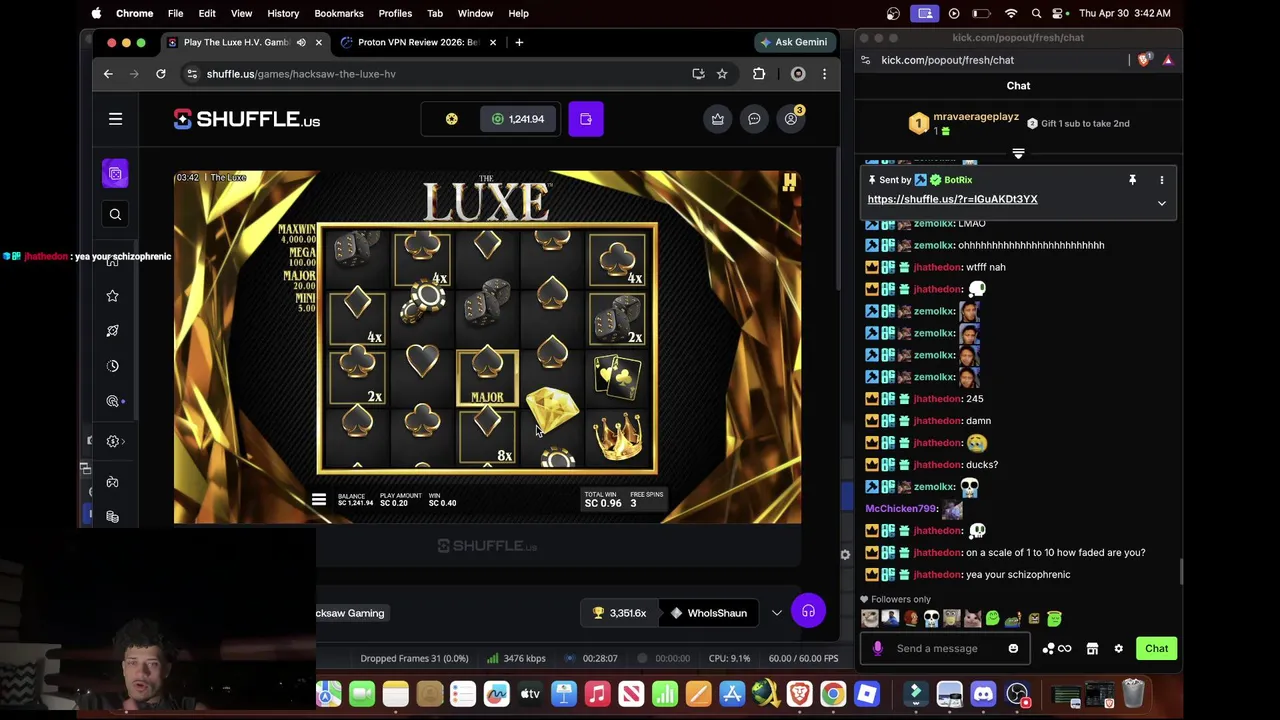Open live support headphones button
The width and height of the screenshot is (1280, 720).
[808, 611]
